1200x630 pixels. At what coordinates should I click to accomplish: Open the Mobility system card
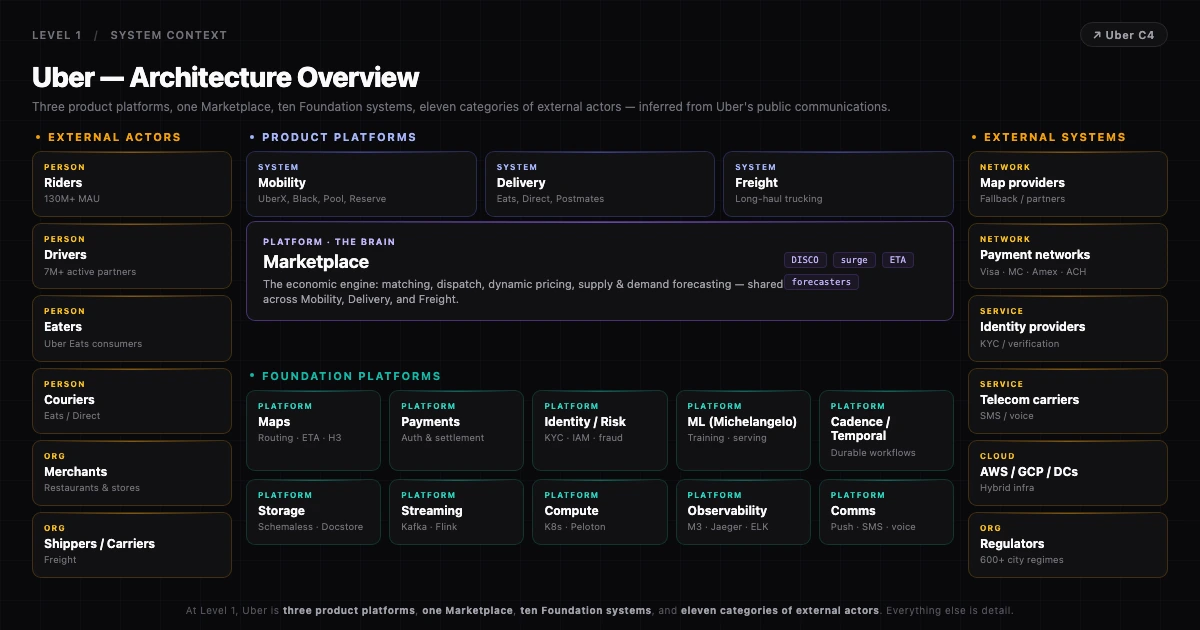pos(361,184)
